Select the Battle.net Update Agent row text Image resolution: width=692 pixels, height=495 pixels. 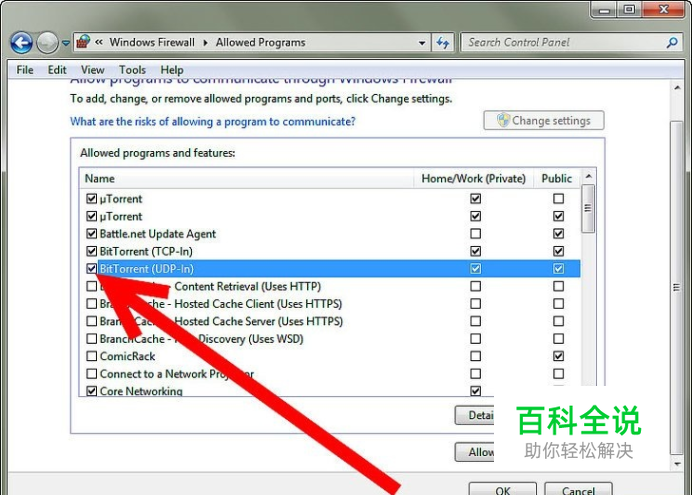(158, 234)
